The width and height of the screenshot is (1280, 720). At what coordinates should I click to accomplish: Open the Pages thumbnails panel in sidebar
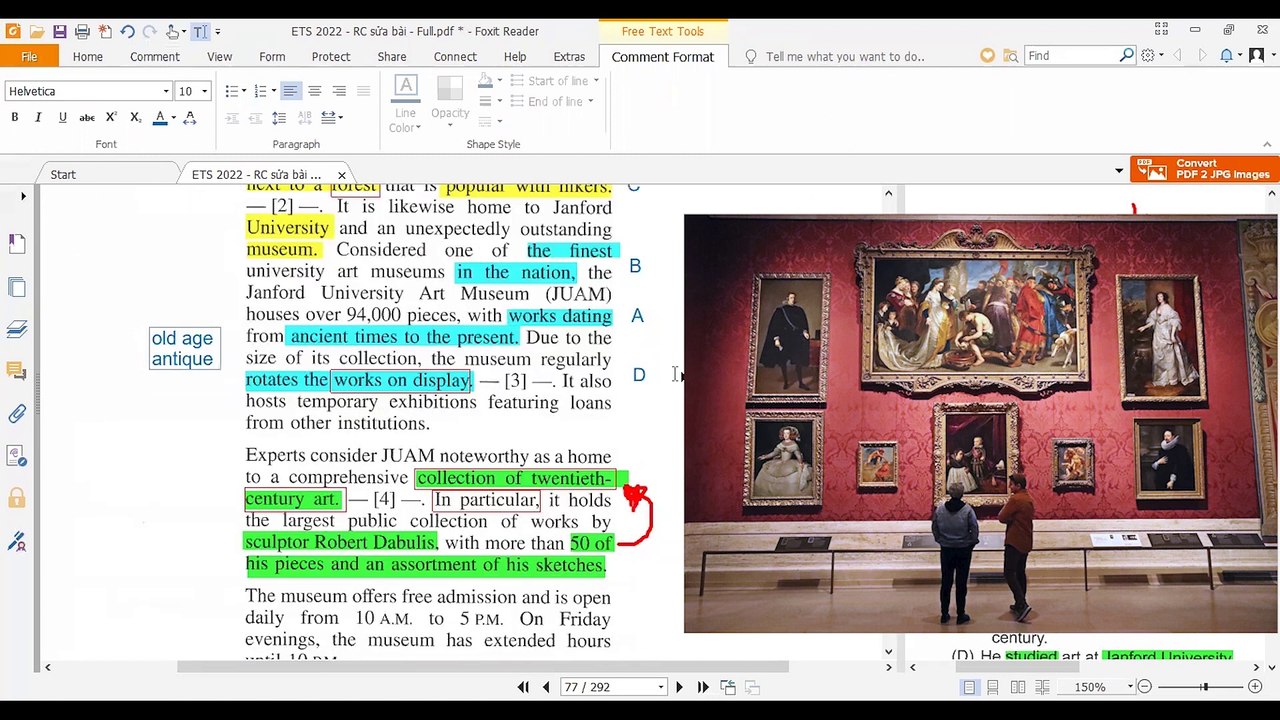pyautogui.click(x=17, y=288)
